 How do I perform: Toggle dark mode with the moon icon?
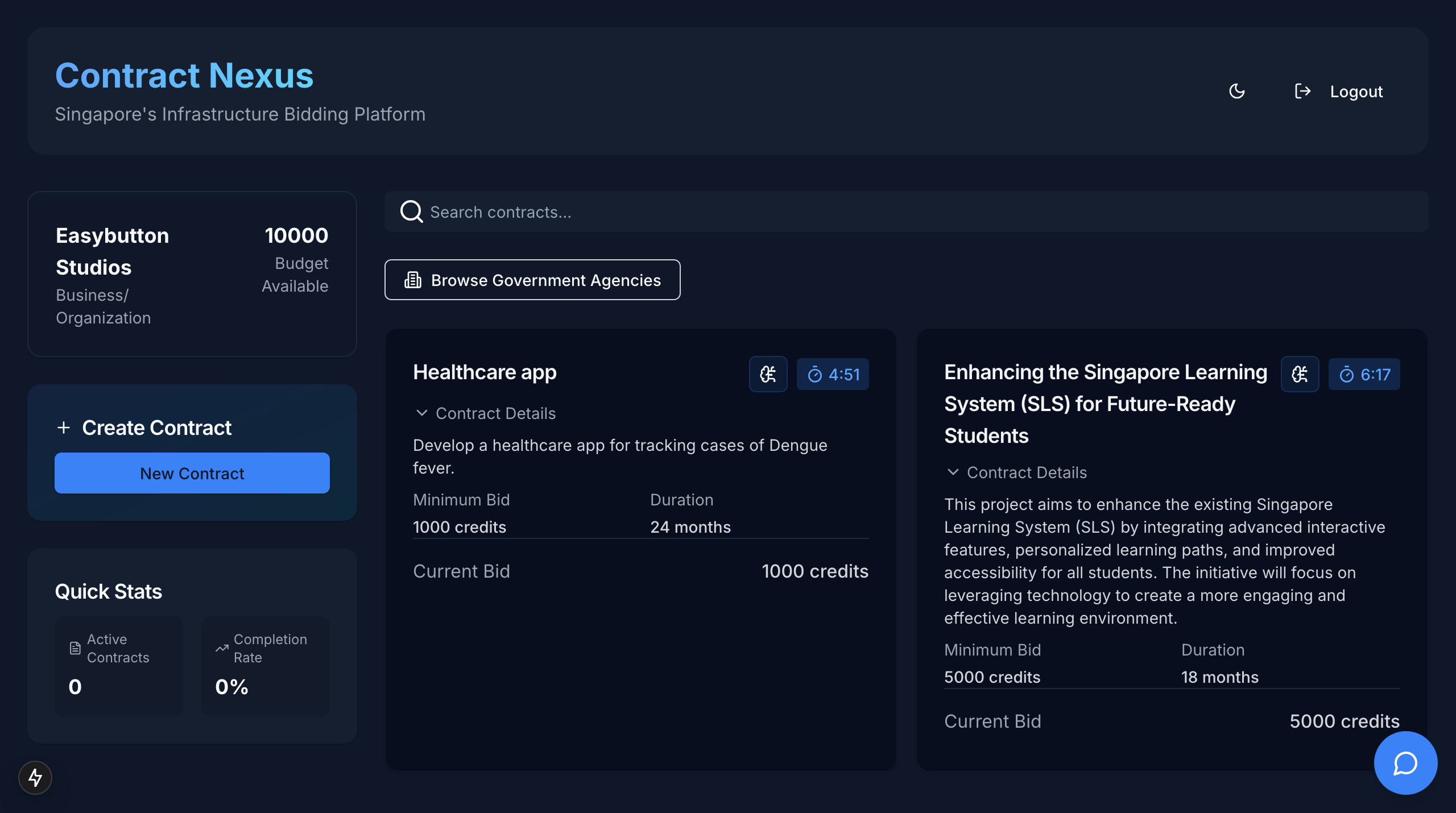point(1236,91)
